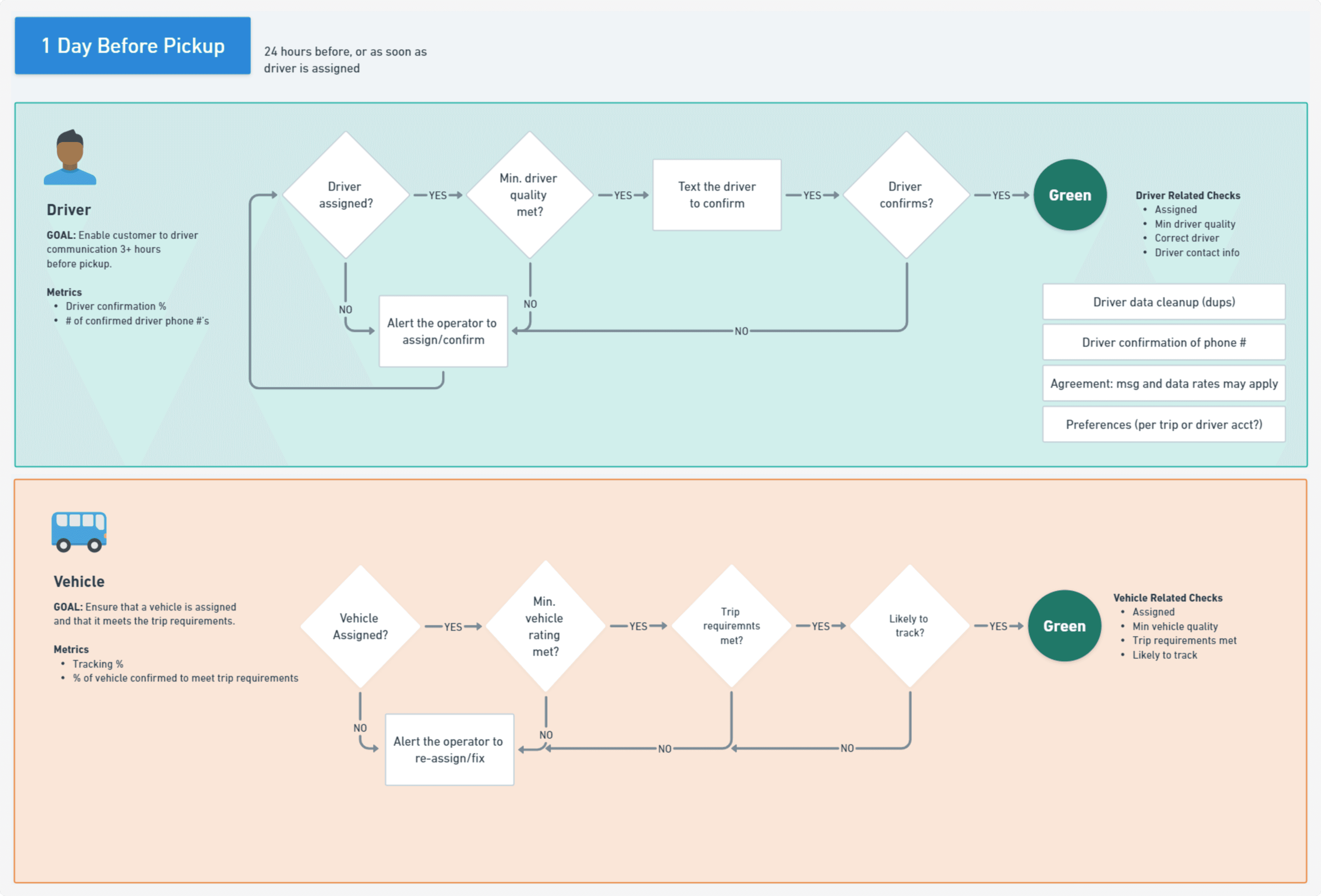Screen dimensions: 1321x896
Task: Click "Min vehicle quality" checklist item
Action: (1174, 627)
